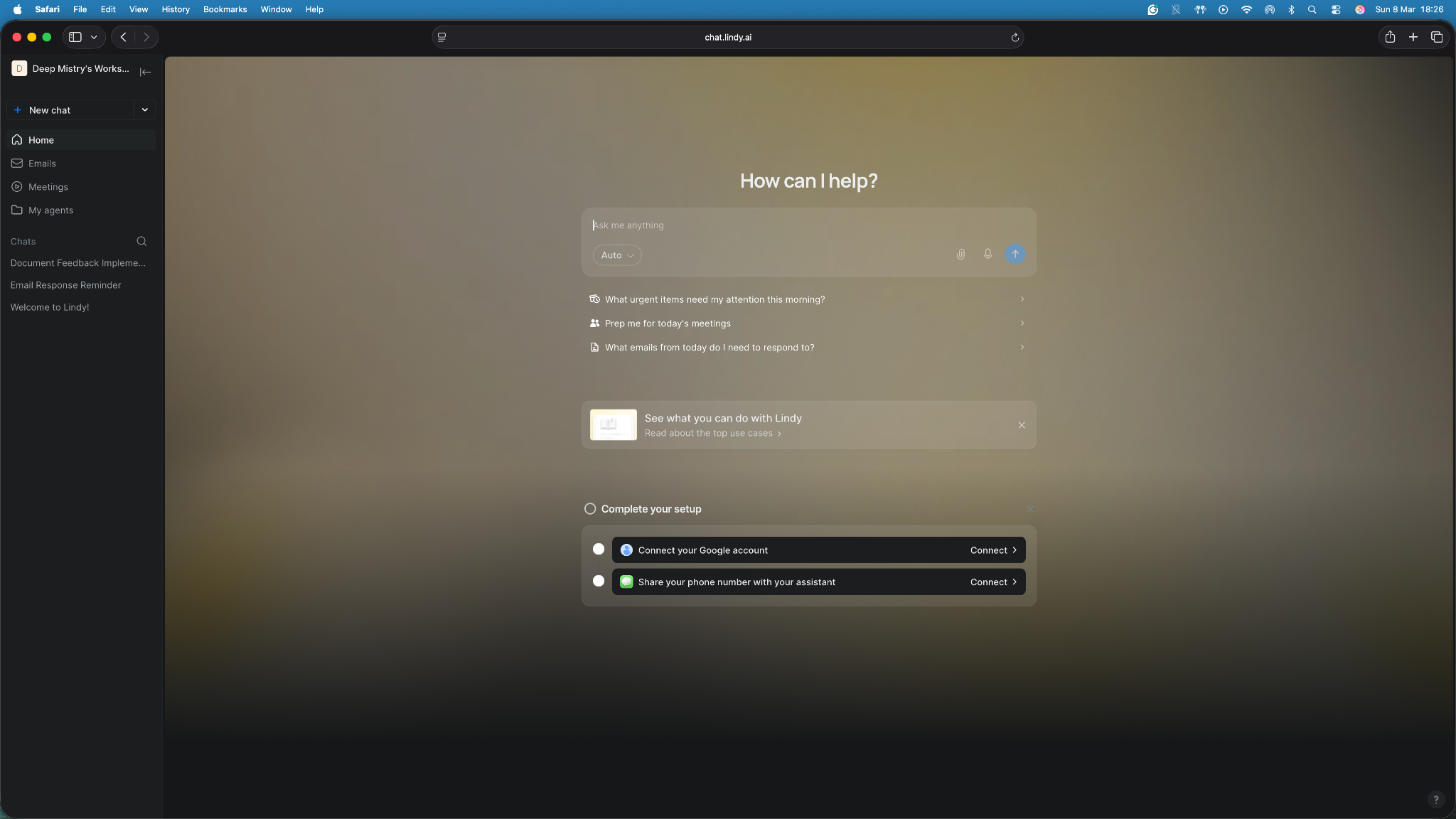Click the attach file paperclip icon
The width and height of the screenshot is (1456, 819).
(960, 255)
